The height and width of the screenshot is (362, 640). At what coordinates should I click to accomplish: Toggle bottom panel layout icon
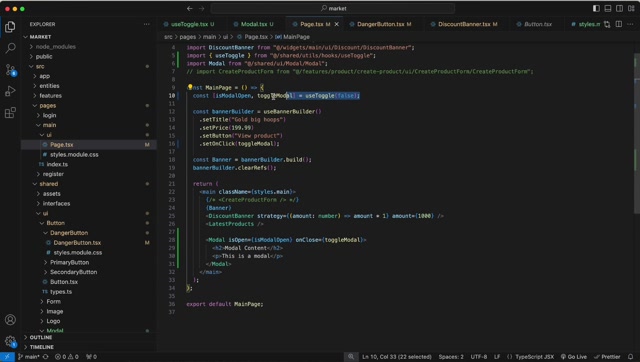click(608, 9)
